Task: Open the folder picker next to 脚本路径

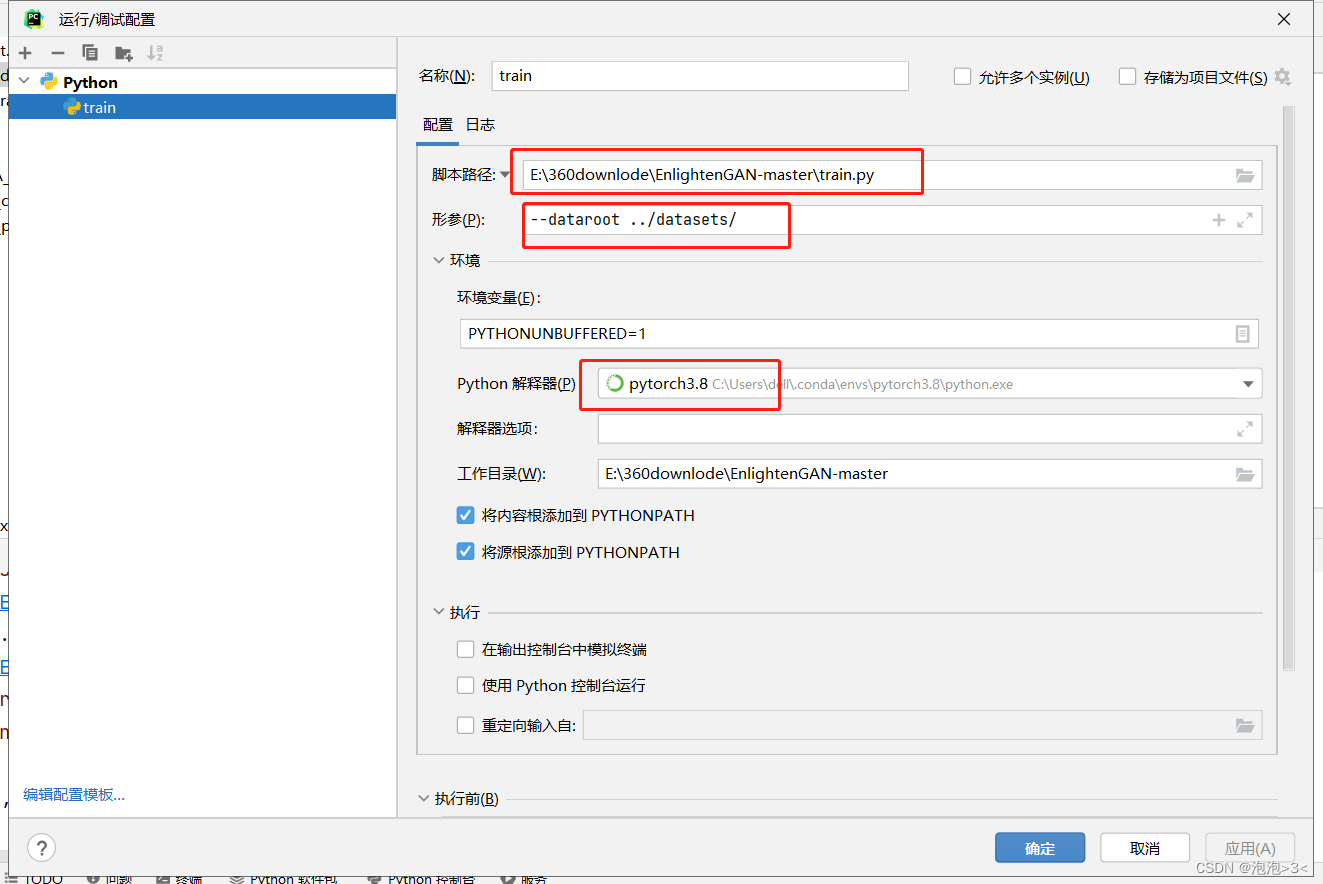Action: 1244,174
